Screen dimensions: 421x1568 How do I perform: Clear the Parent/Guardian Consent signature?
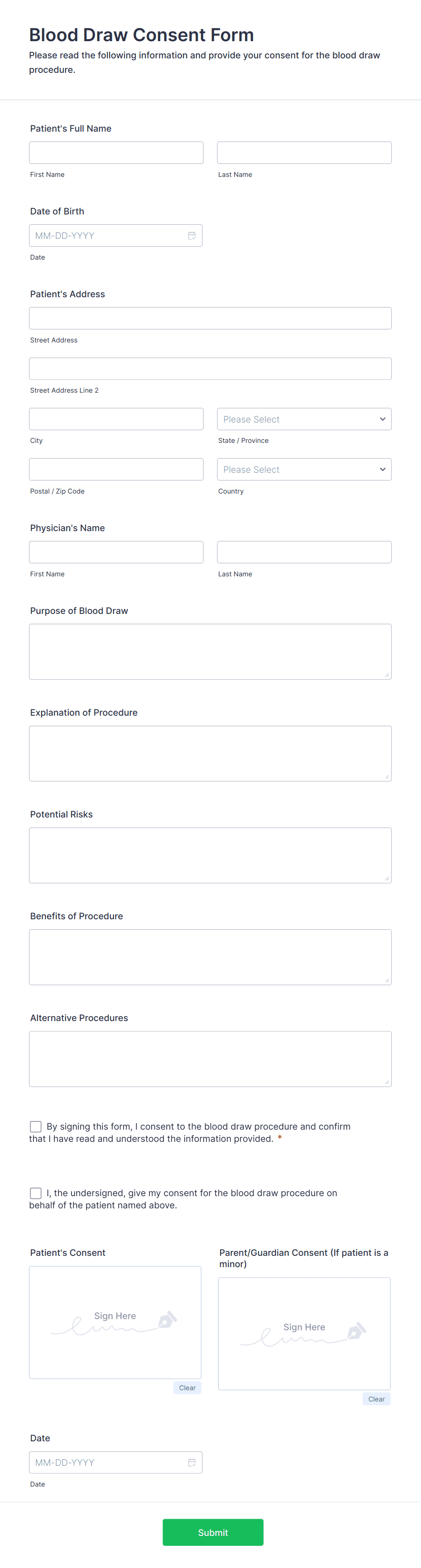pos(376,1399)
